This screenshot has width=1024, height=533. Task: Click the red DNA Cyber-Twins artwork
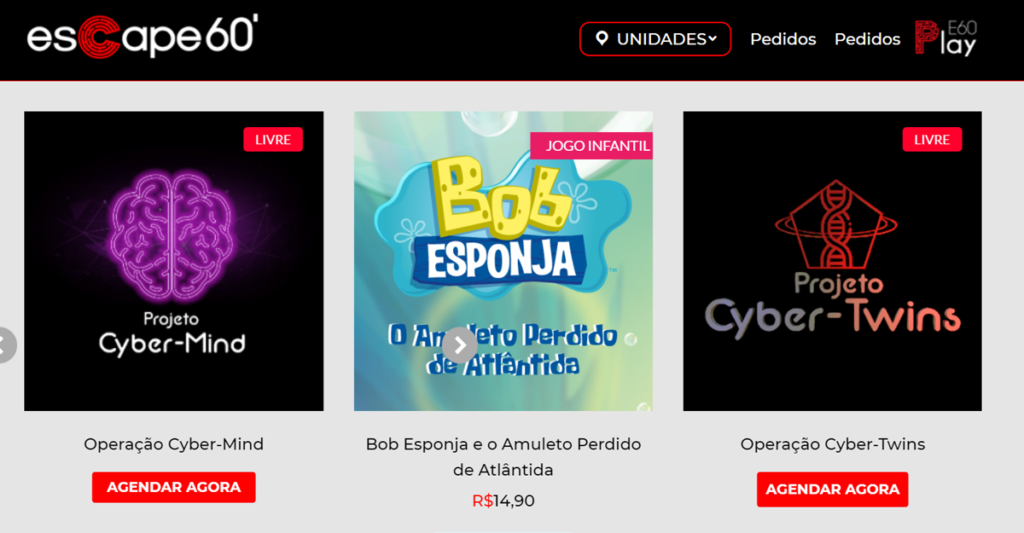pyautogui.click(x=832, y=261)
